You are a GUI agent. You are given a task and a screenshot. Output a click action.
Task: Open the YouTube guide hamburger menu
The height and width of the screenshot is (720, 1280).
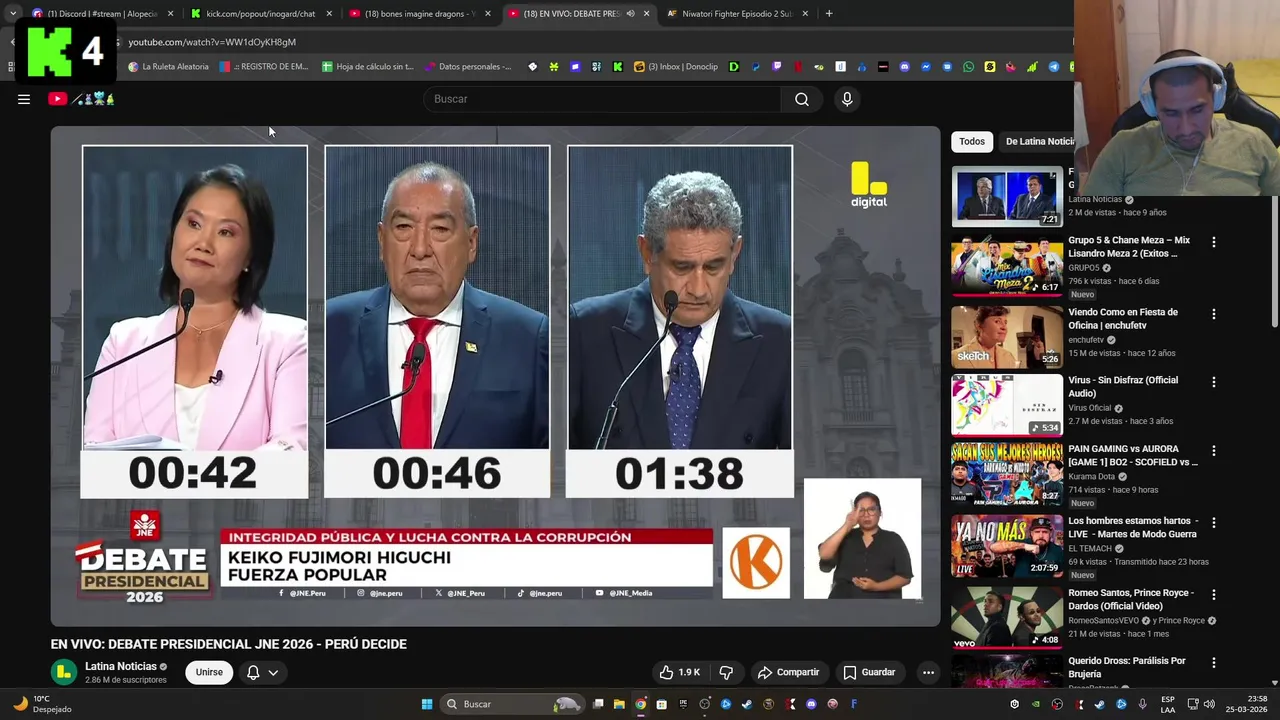point(24,99)
